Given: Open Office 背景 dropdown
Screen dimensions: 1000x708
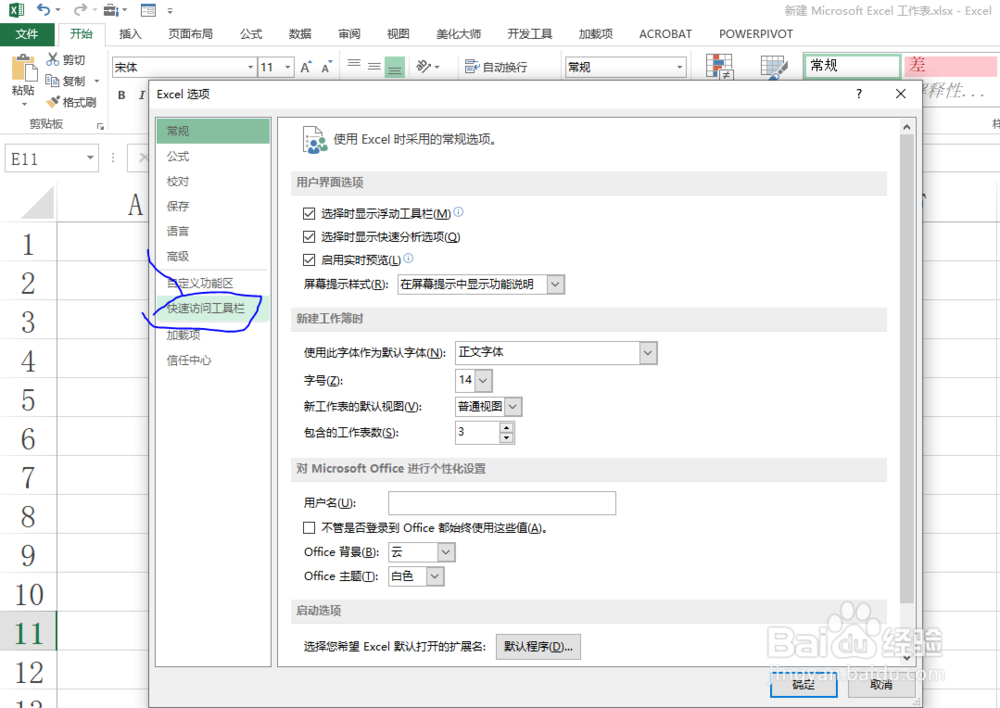Looking at the screenshot, I should [x=446, y=552].
